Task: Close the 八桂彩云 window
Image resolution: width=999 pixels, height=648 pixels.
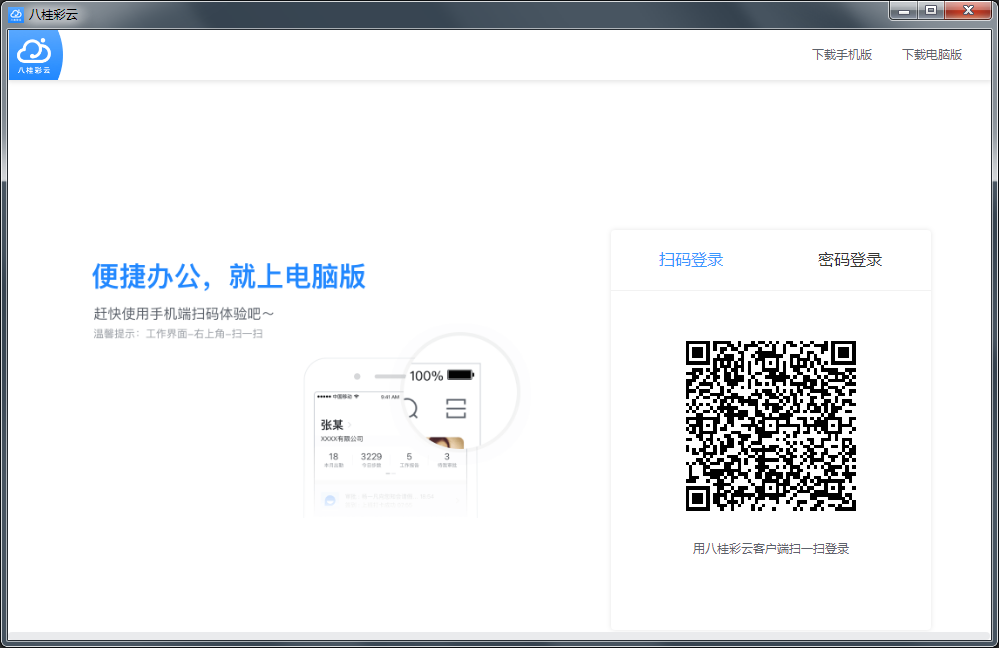Action: pyautogui.click(x=968, y=11)
